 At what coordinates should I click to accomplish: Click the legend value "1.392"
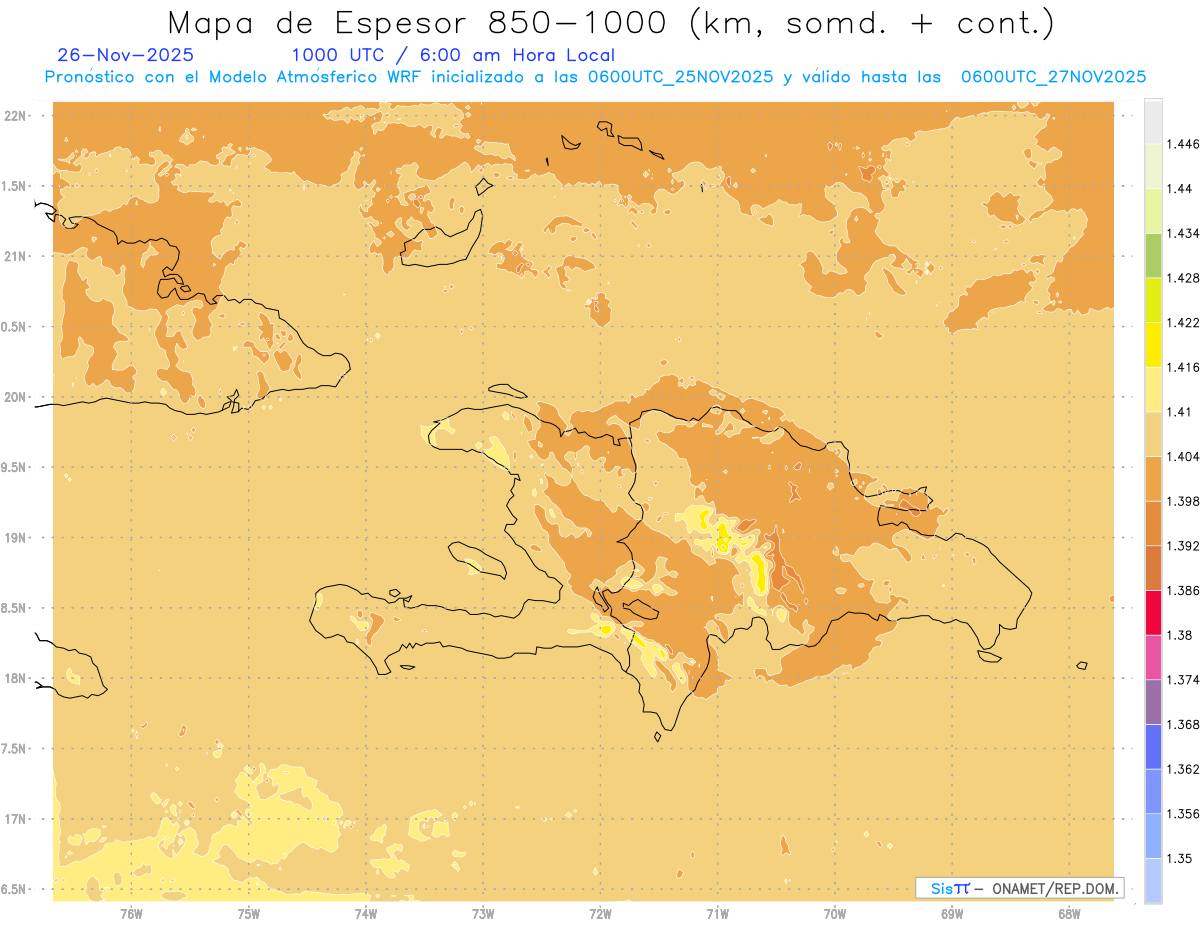[1182, 546]
